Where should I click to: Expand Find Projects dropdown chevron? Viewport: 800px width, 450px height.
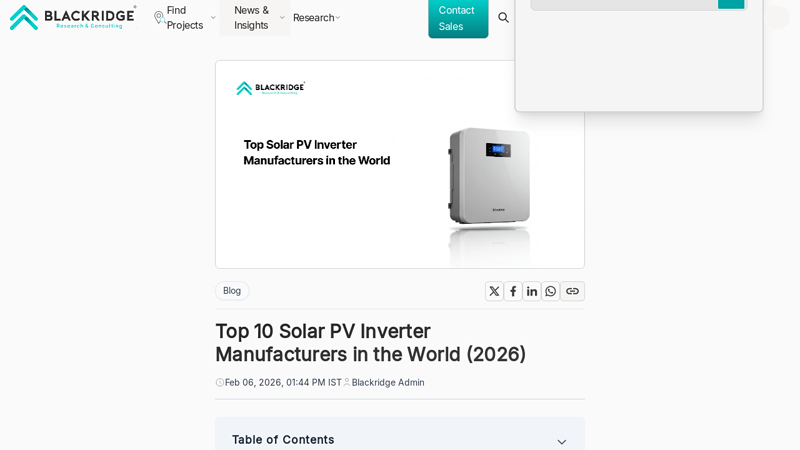(x=213, y=18)
